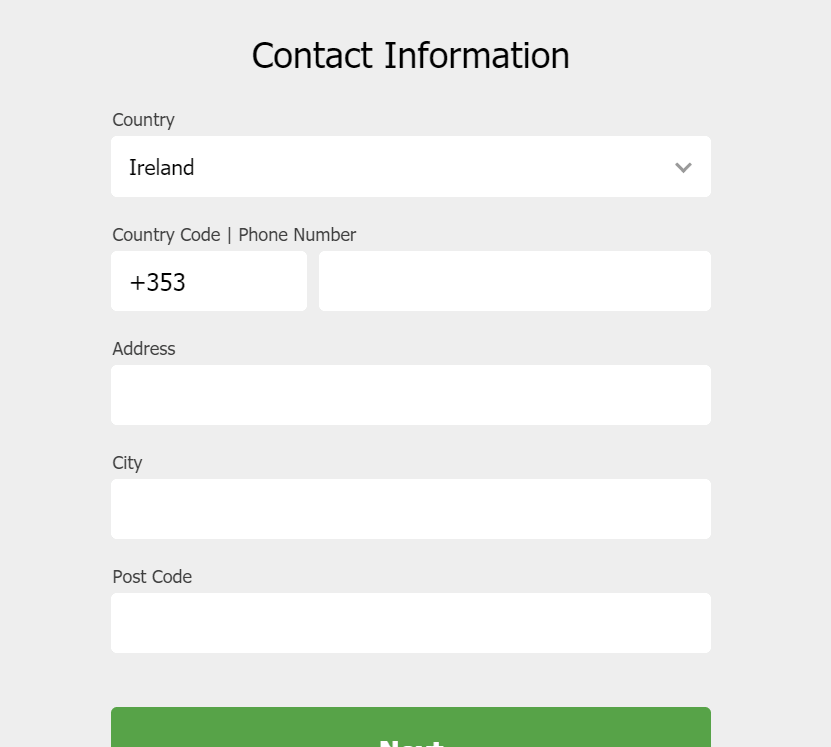Click the Country Code label text

pos(166,235)
